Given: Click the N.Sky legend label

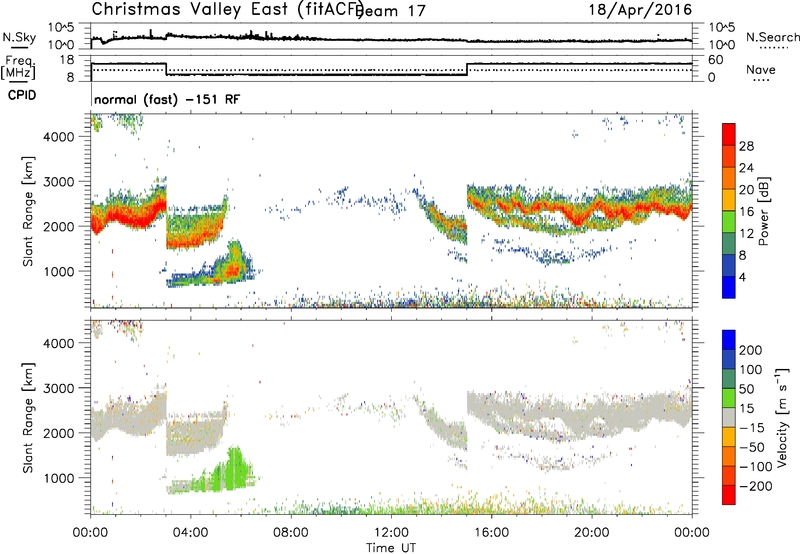Looking at the screenshot, I should (x=19, y=37).
